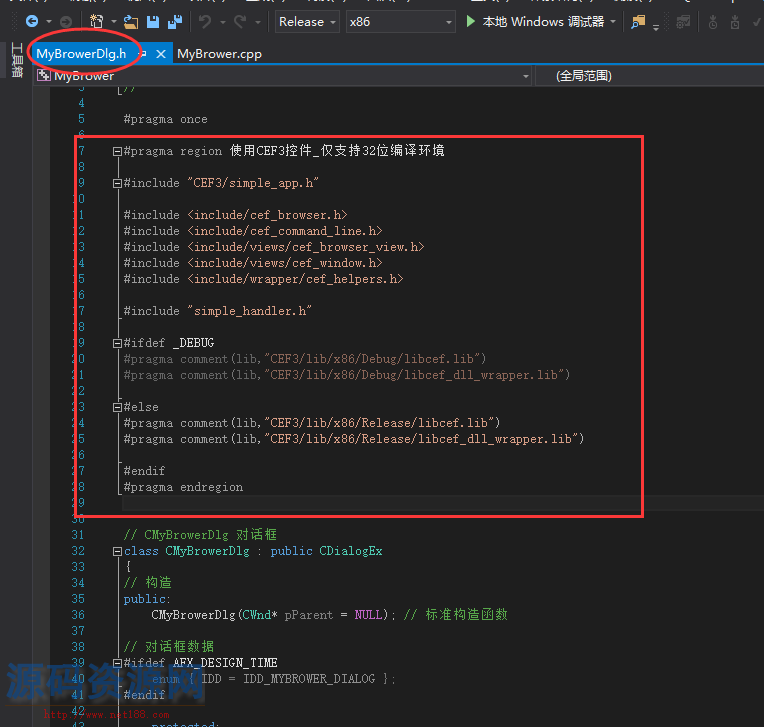This screenshot has width=764, height=727.
Task: Click the first greyed debug step icon
Action: [712, 22]
